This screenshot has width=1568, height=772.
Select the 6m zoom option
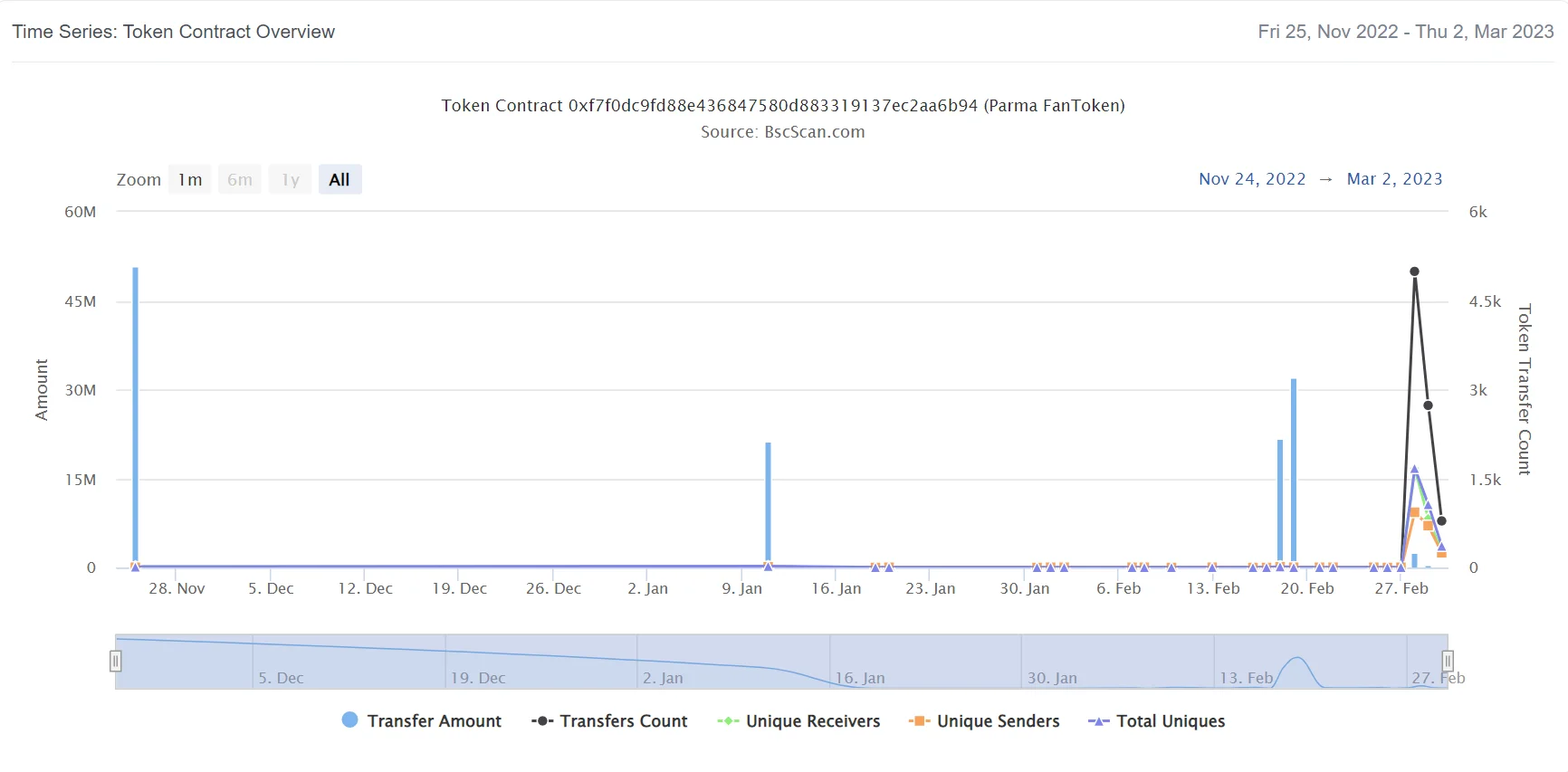click(x=240, y=179)
